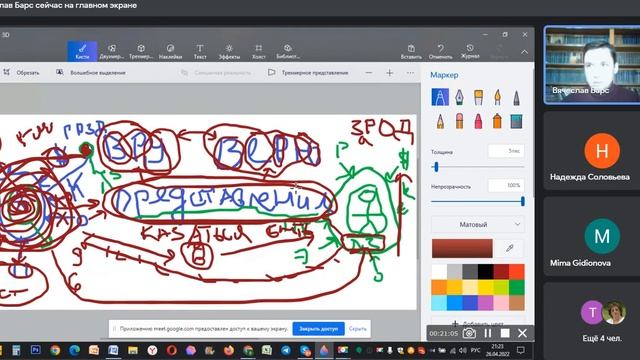
Task: Click Mima Gidionova participant tile
Action: click(591, 236)
